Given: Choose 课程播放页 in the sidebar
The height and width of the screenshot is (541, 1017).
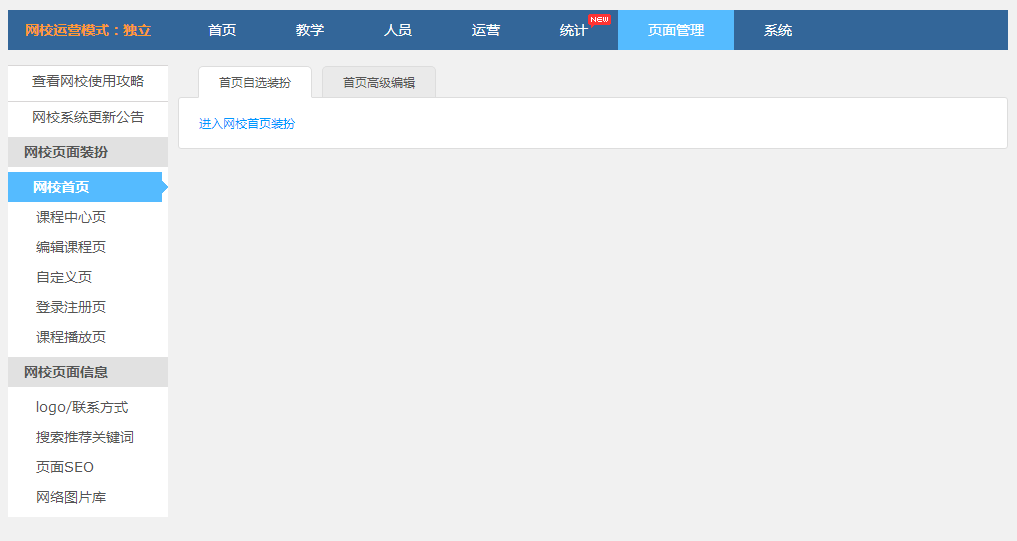Looking at the screenshot, I should [71, 337].
